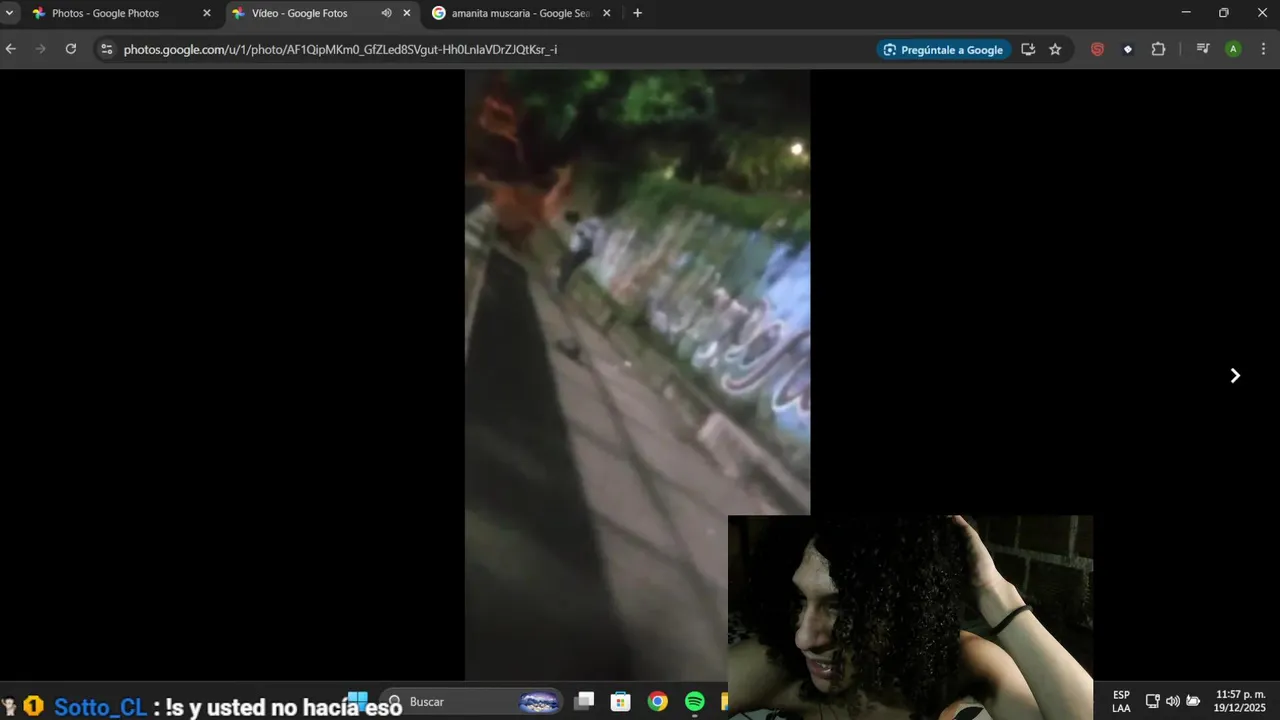Image resolution: width=1280 pixels, height=720 pixels.
Task: Open a new browser tab
Action: [637, 13]
